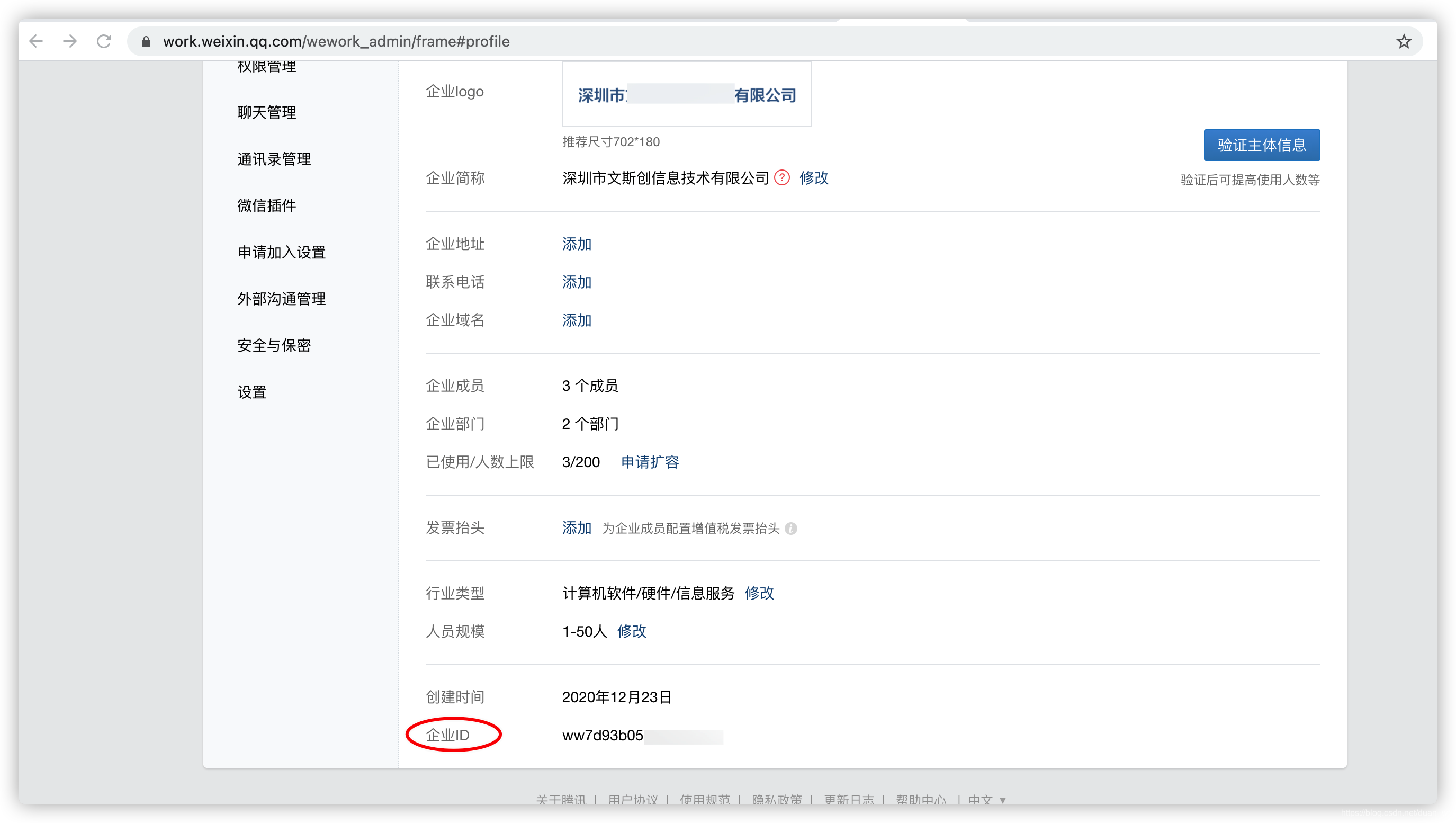View site security via the lock icon

click(146, 41)
